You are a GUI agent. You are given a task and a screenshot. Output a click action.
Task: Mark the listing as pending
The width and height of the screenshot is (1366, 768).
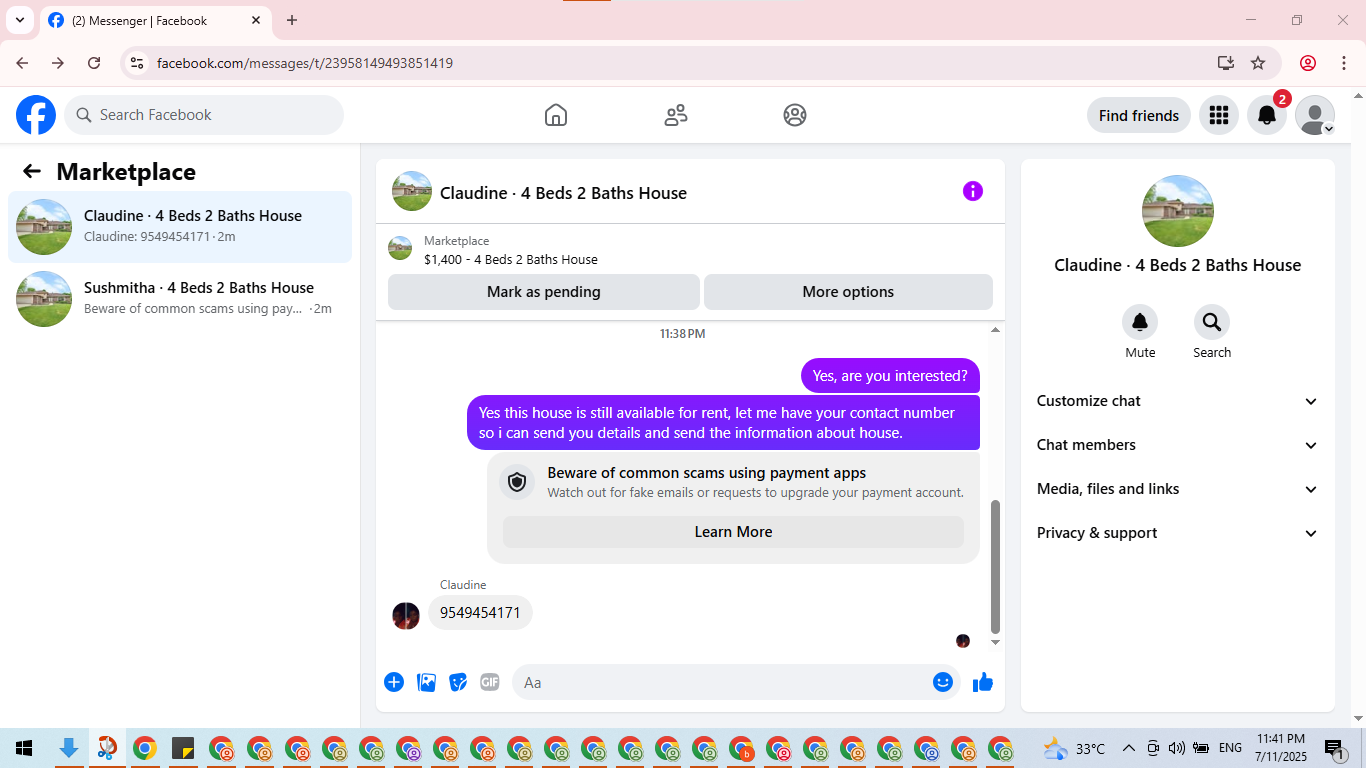pos(544,292)
